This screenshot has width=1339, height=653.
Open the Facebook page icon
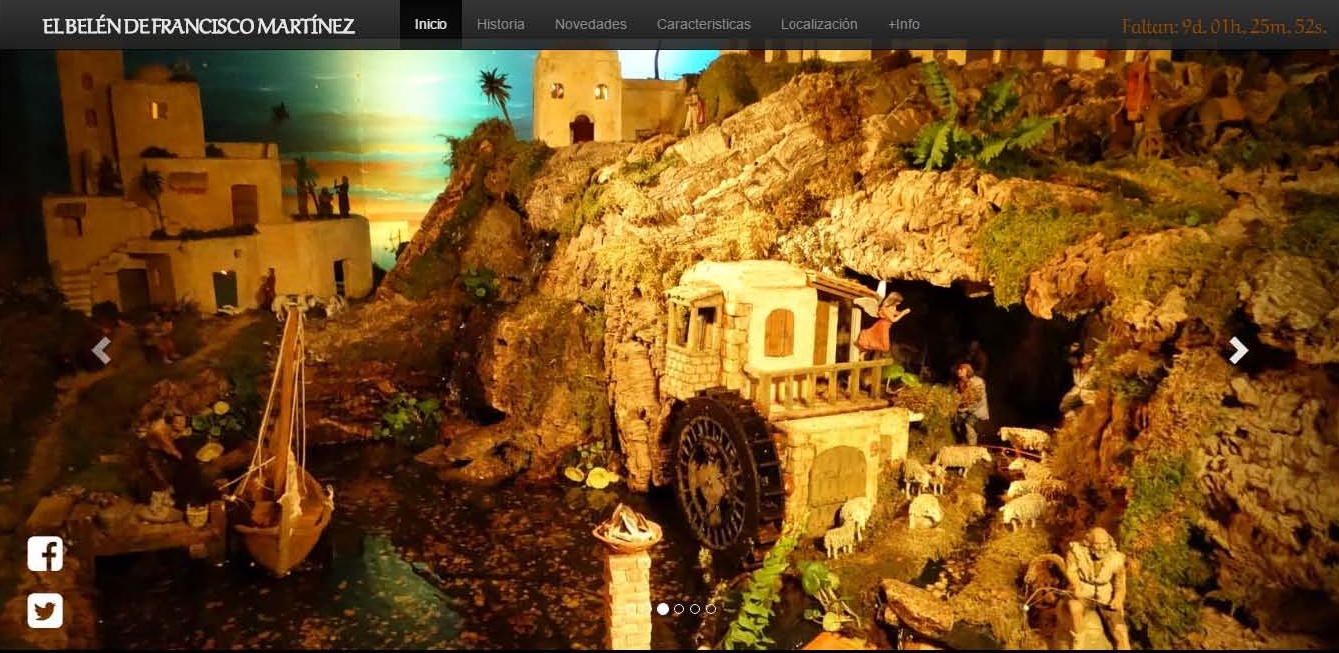pos(45,553)
